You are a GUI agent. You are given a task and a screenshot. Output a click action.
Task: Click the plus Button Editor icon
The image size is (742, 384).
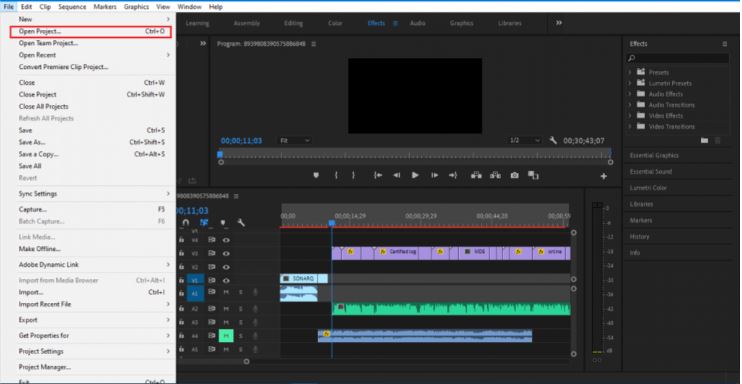[603, 176]
